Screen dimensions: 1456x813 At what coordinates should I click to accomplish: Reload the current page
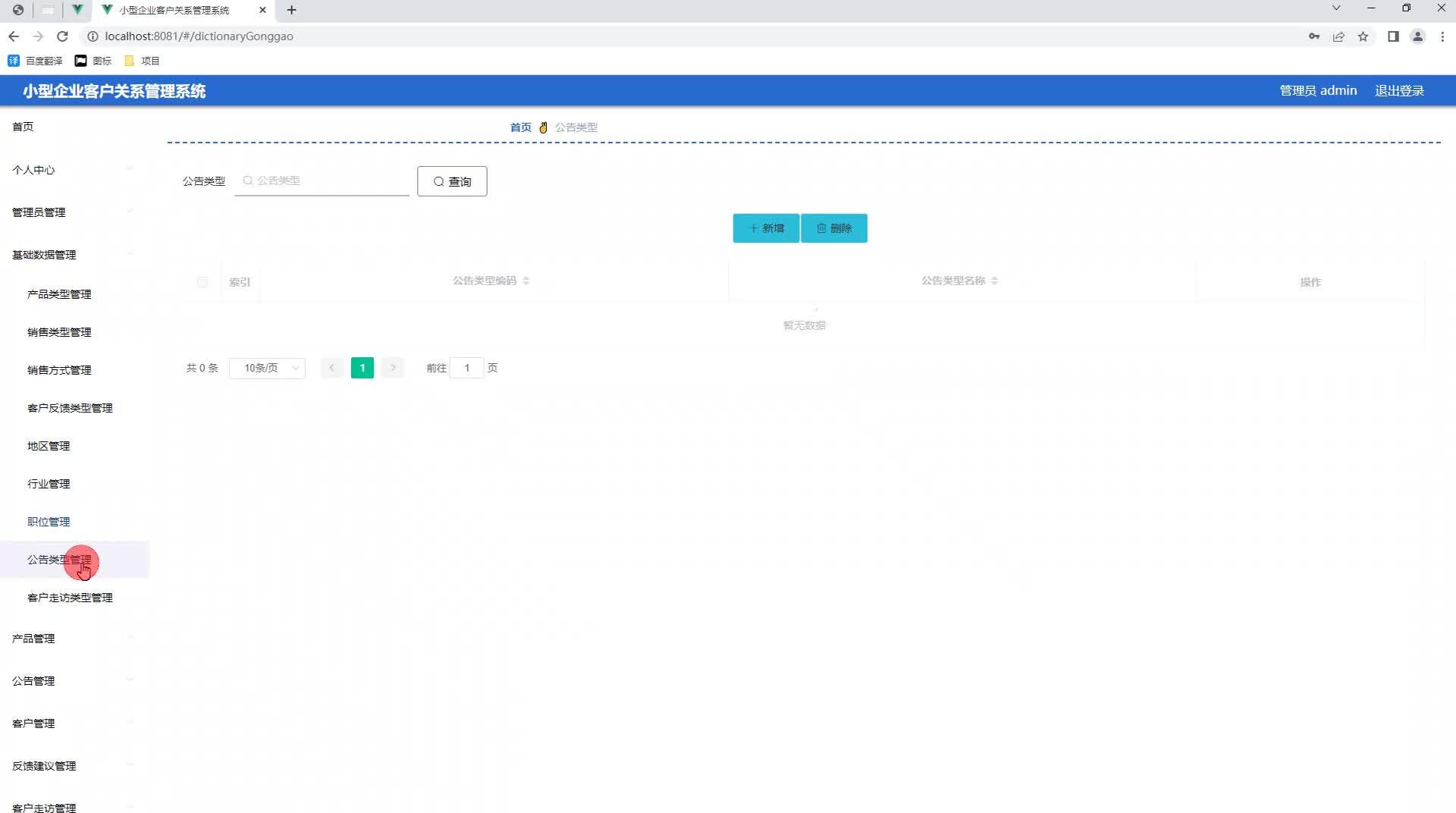[x=63, y=36]
